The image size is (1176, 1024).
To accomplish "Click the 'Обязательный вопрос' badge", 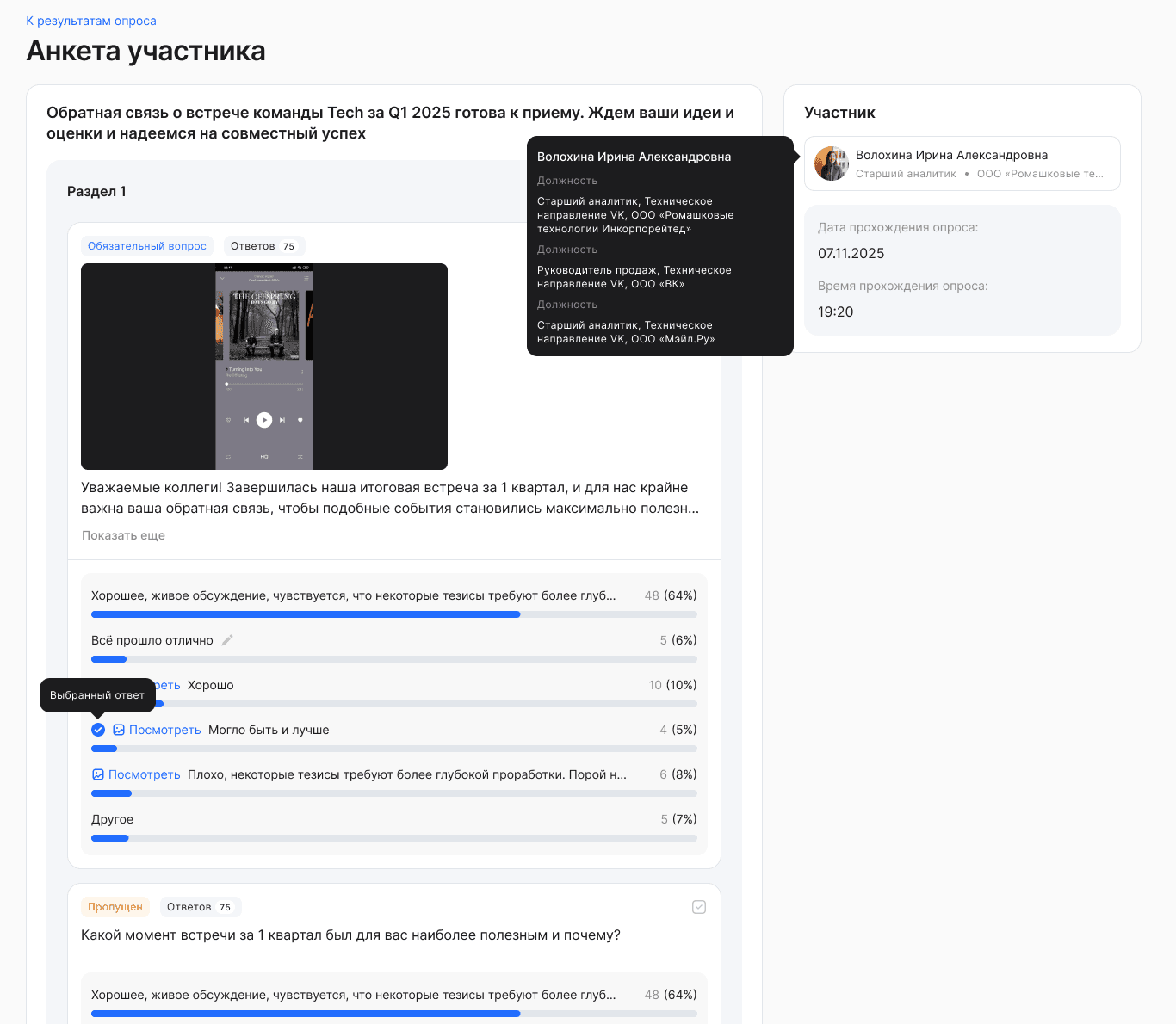I will pos(147,246).
